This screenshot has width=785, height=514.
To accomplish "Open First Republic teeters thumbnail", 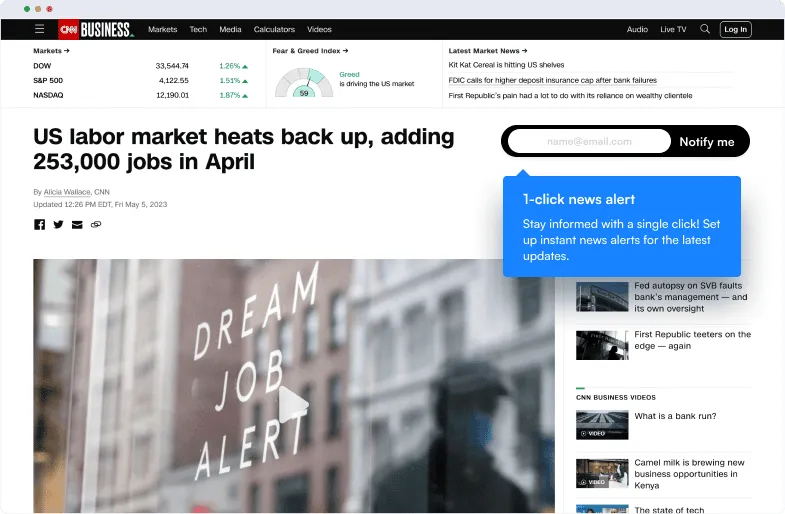I will tap(602, 345).
